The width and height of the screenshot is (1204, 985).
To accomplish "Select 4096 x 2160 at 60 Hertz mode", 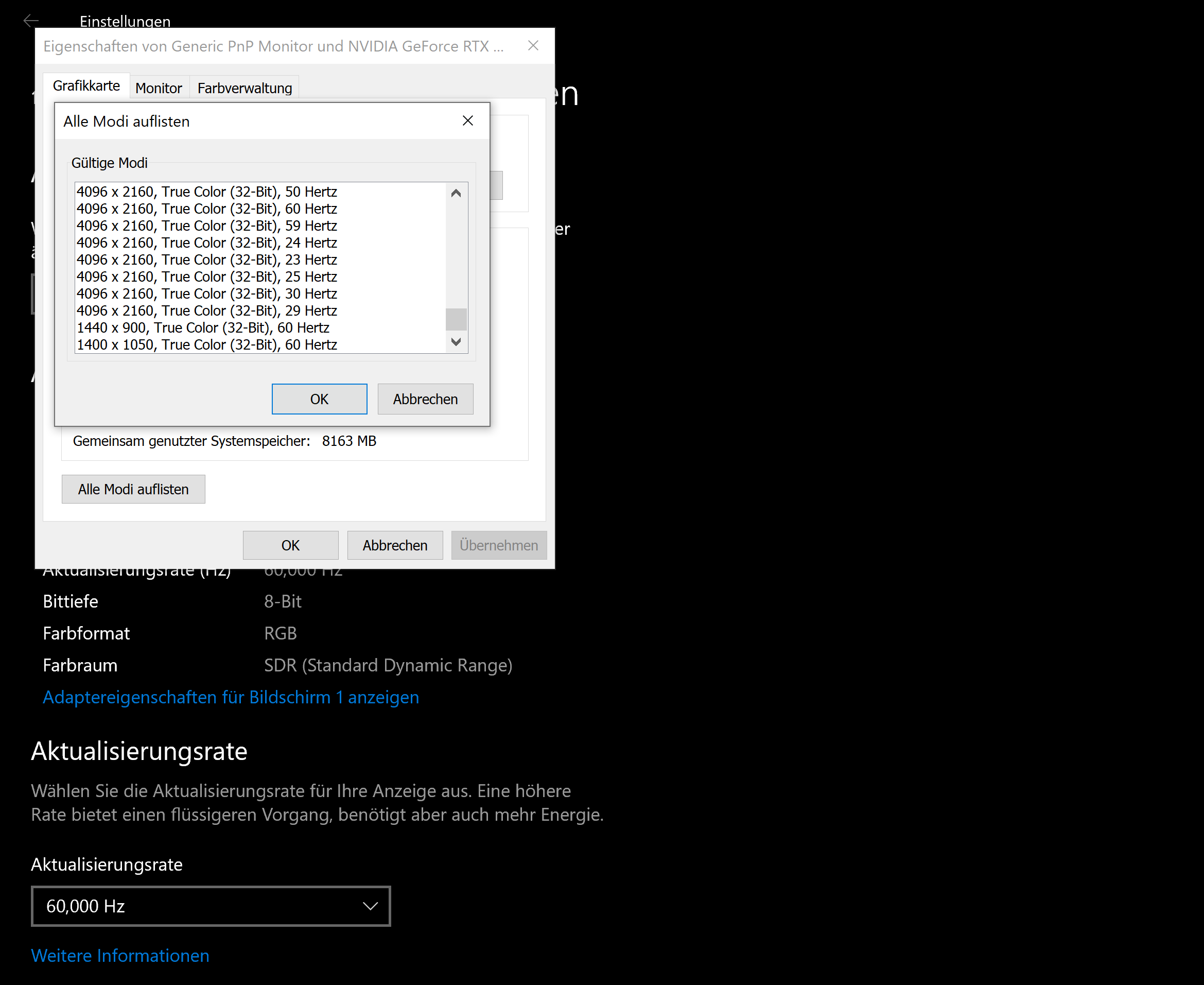I will point(207,209).
